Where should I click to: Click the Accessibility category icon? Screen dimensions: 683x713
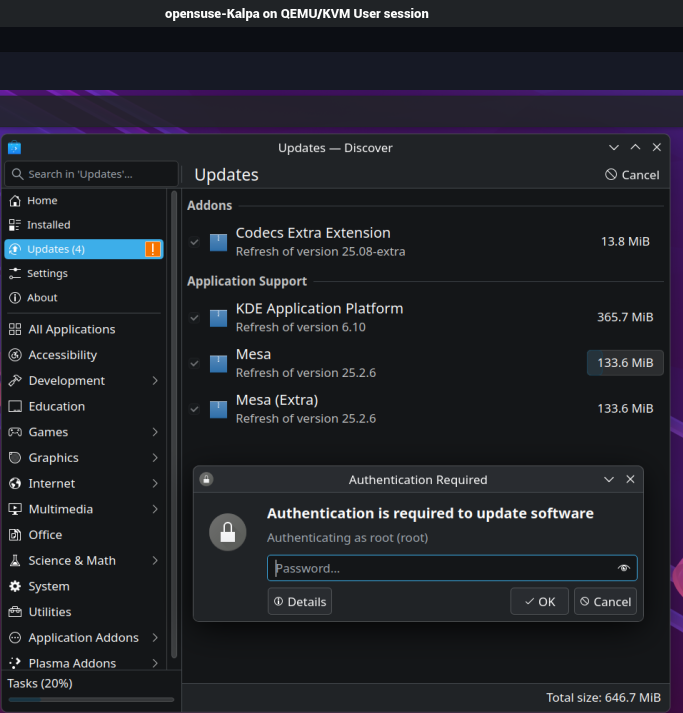point(15,355)
